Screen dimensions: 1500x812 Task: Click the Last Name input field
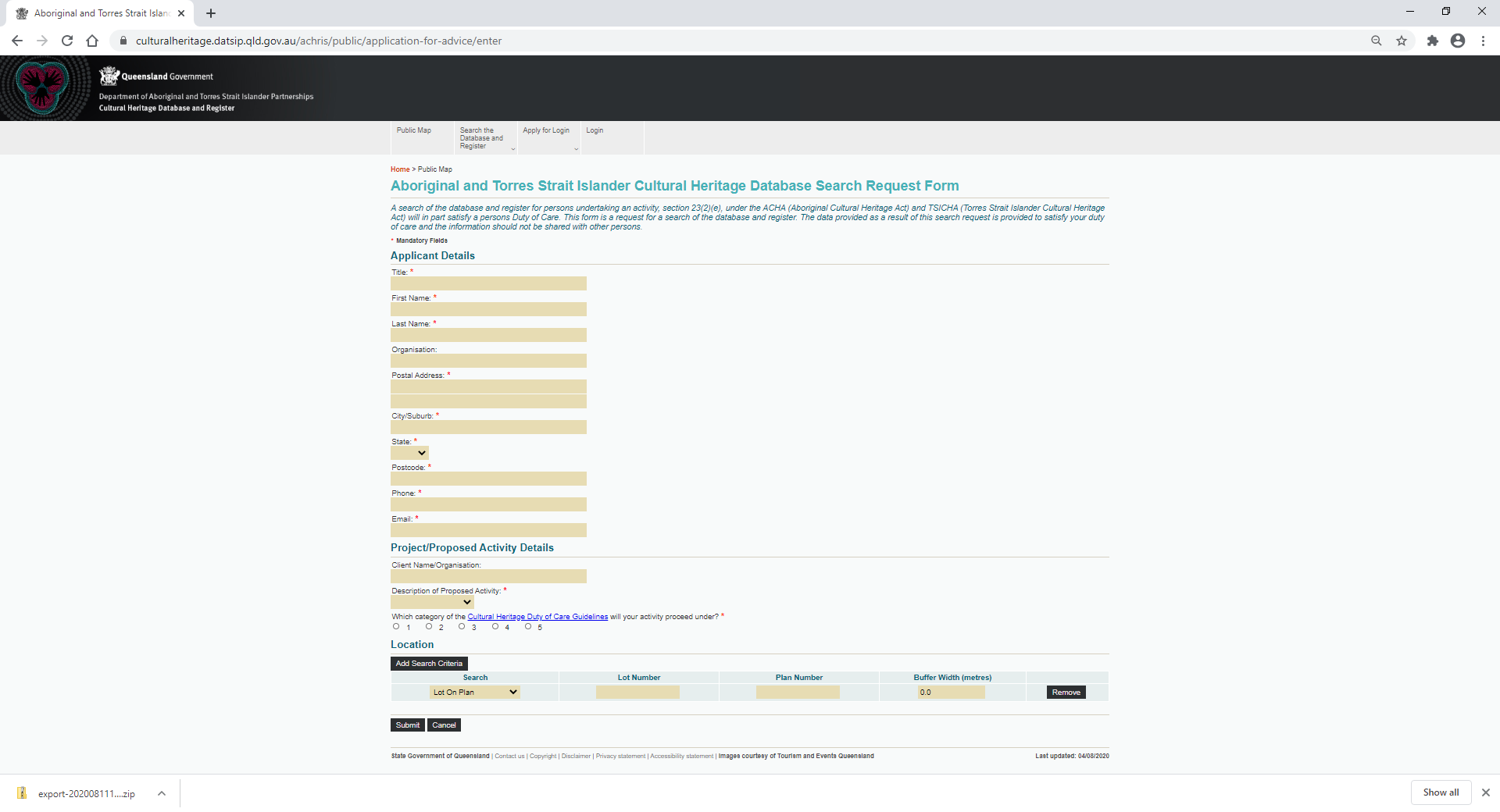(488, 335)
